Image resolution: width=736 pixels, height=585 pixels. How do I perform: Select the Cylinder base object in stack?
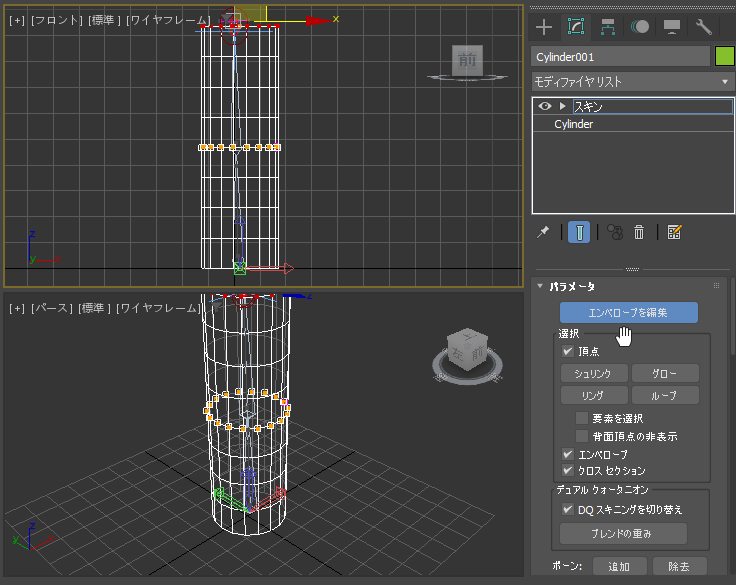click(x=574, y=124)
